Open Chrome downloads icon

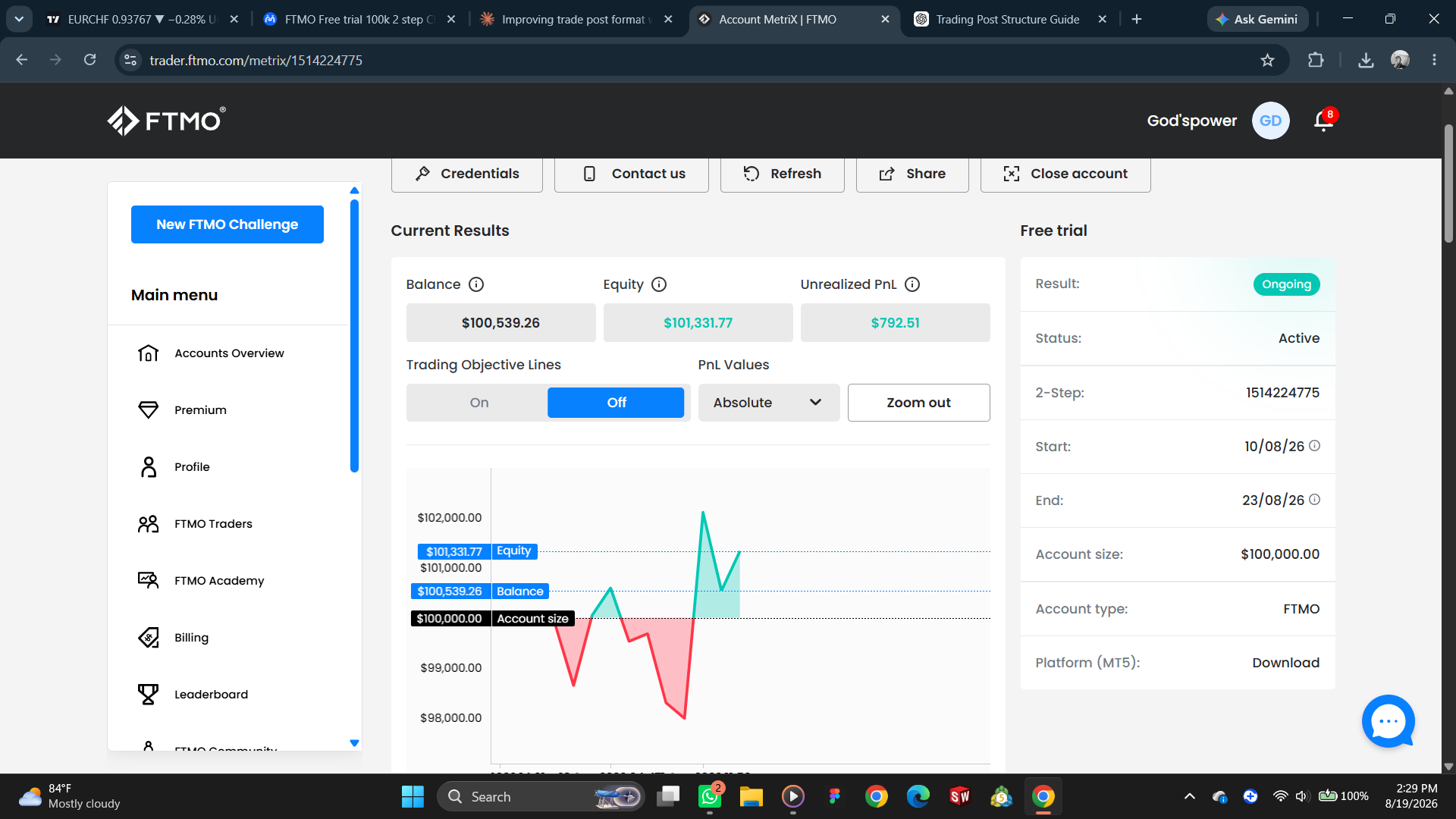(x=1366, y=60)
